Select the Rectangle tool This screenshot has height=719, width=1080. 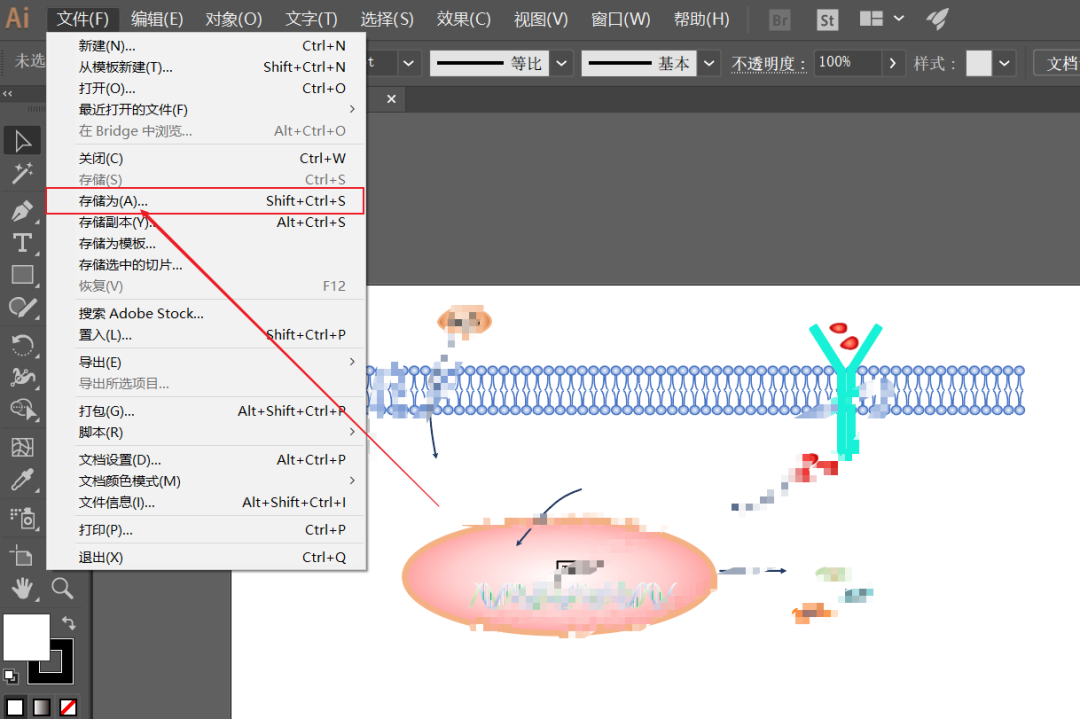click(22, 275)
